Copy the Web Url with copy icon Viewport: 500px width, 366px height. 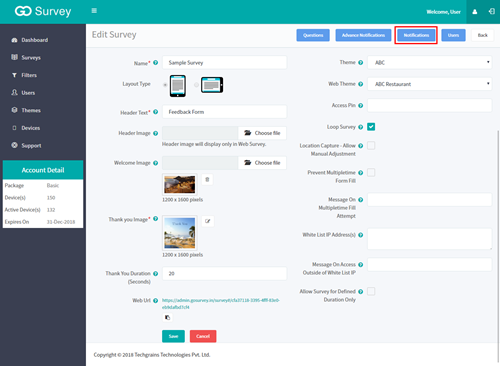[167, 317]
